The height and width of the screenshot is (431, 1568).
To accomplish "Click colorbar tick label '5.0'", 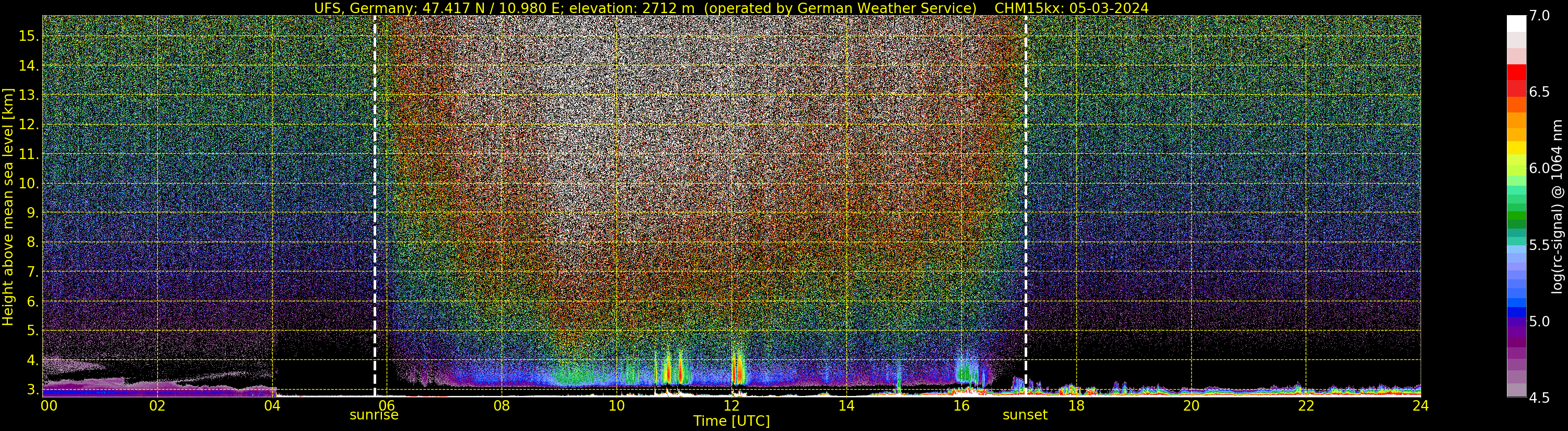I will [1539, 321].
